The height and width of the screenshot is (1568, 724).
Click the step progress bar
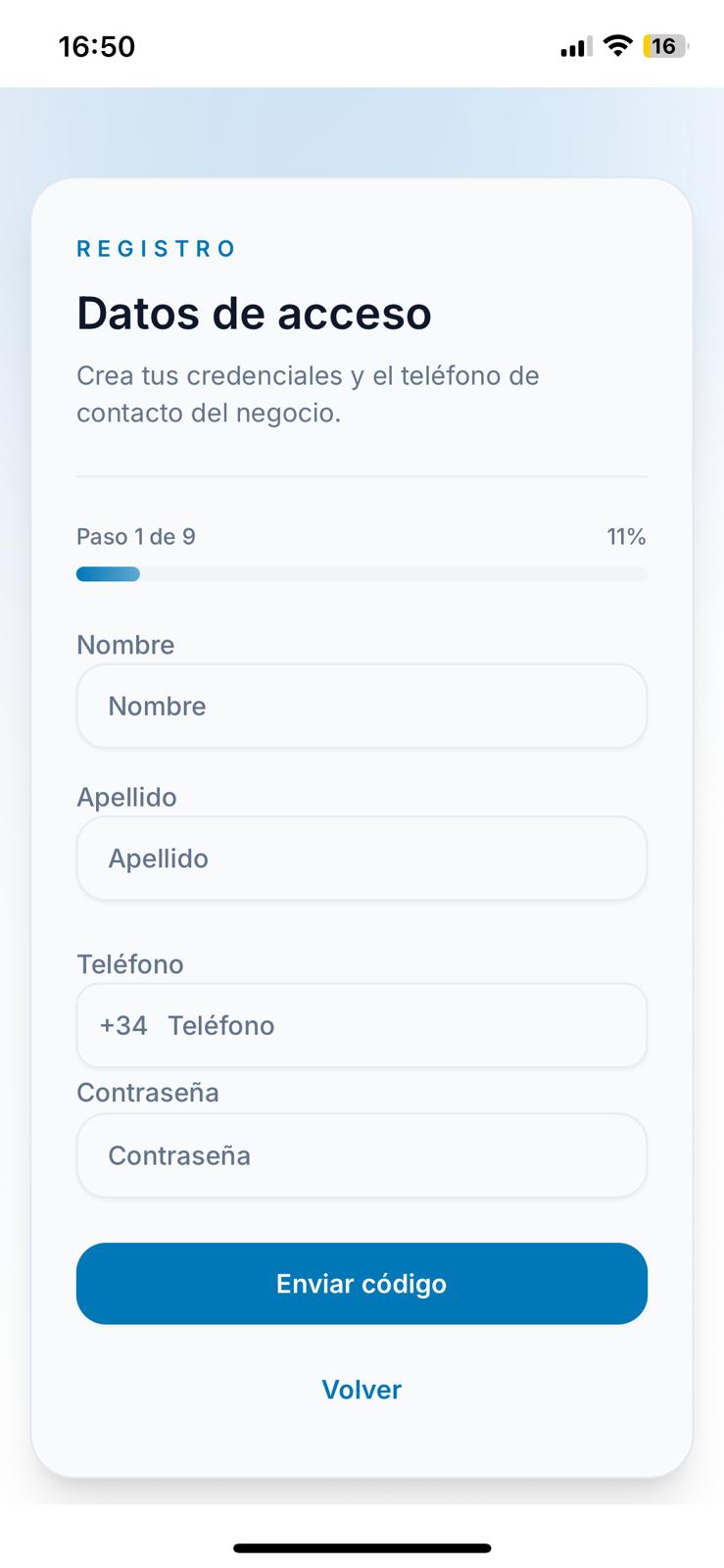(362, 573)
